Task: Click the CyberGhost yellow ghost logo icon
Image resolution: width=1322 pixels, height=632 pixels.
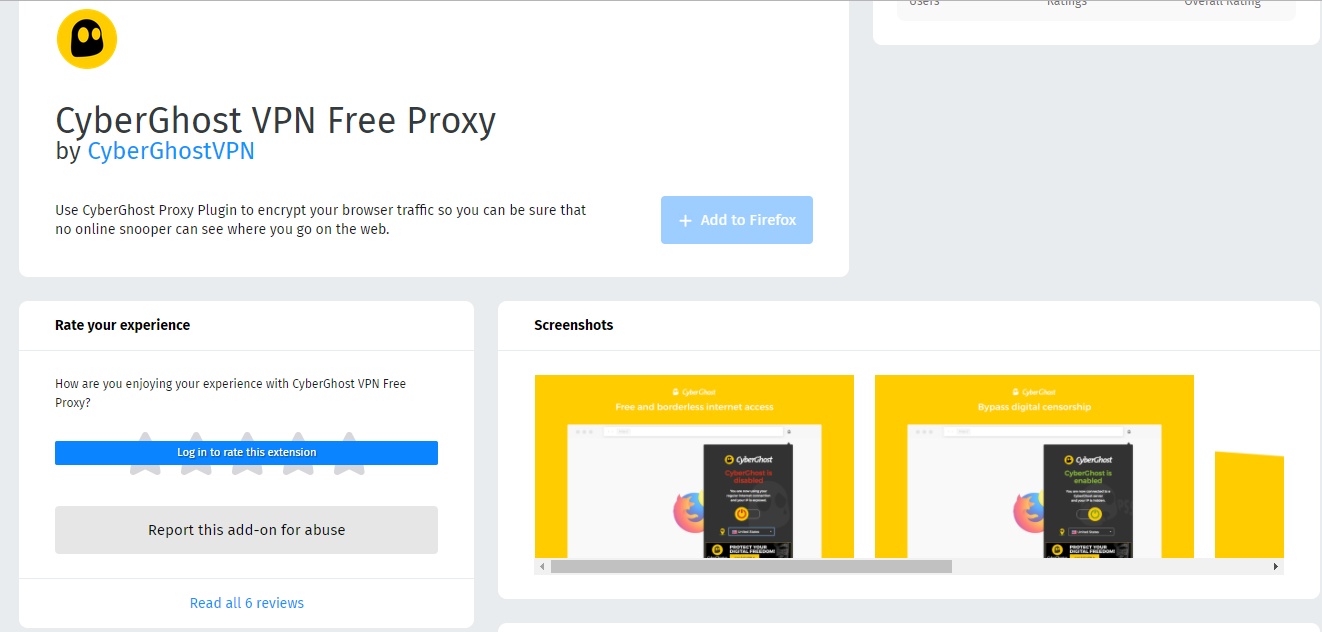Action: tap(87, 39)
